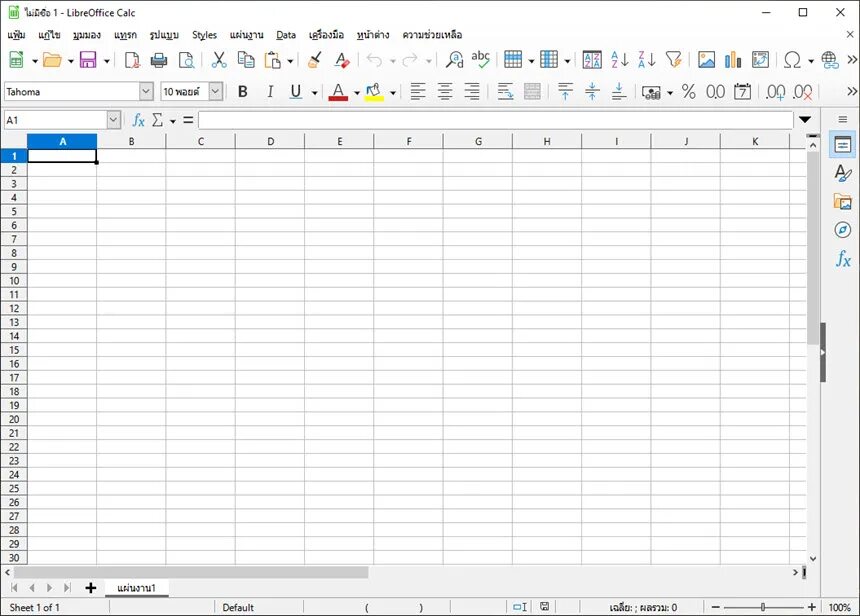Screen dimensions: 860x616
Task: Apply the yellow background color swatch
Action: 375,92
